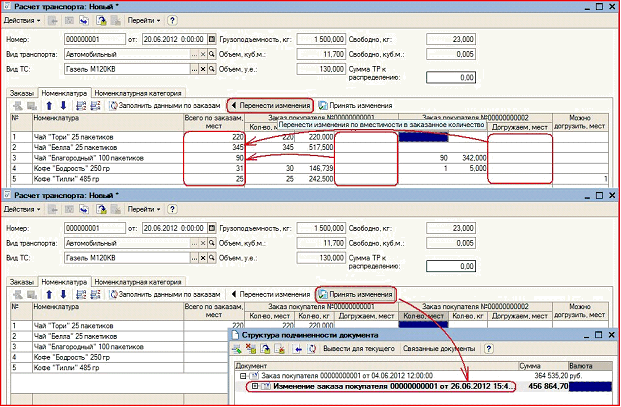Click Связанные документы
The width and height of the screenshot is (621, 407).
pos(439,349)
